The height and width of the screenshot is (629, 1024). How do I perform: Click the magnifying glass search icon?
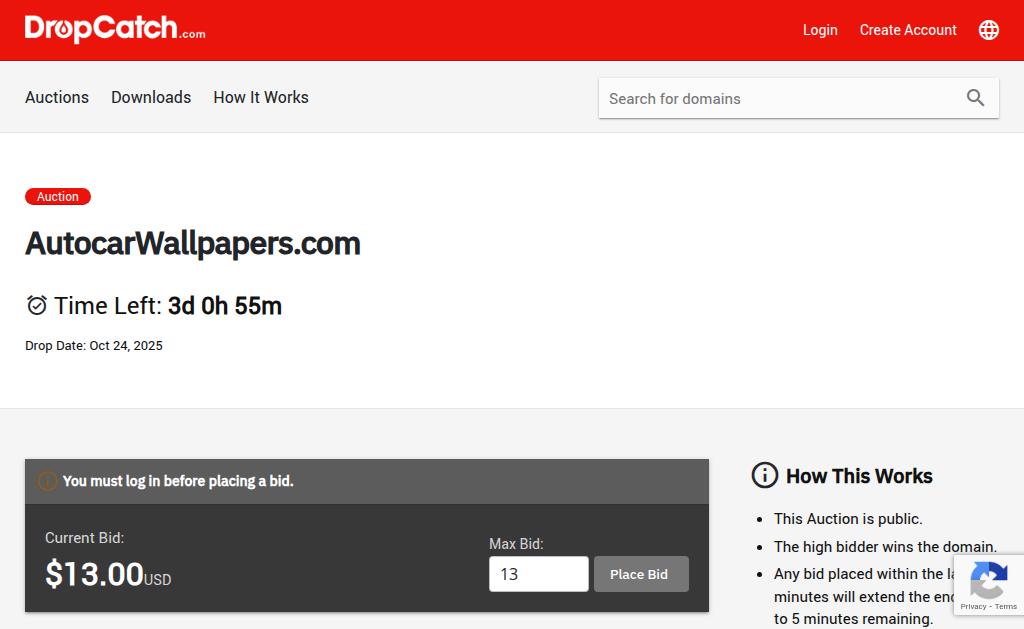pos(975,98)
